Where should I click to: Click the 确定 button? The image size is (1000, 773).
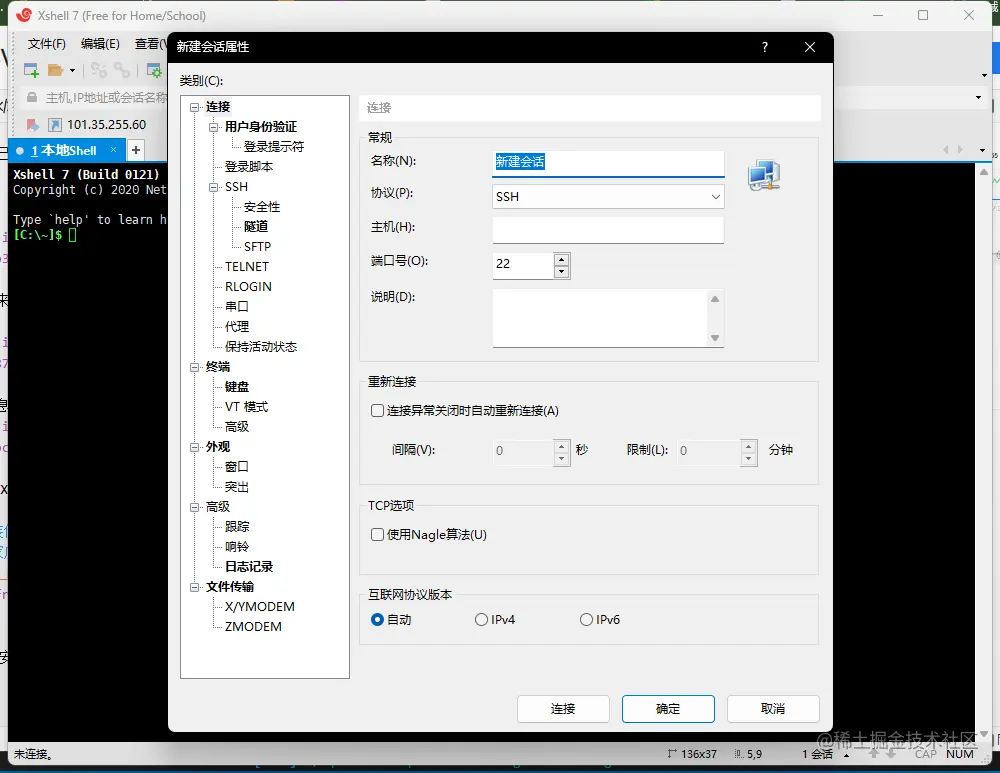[668, 709]
